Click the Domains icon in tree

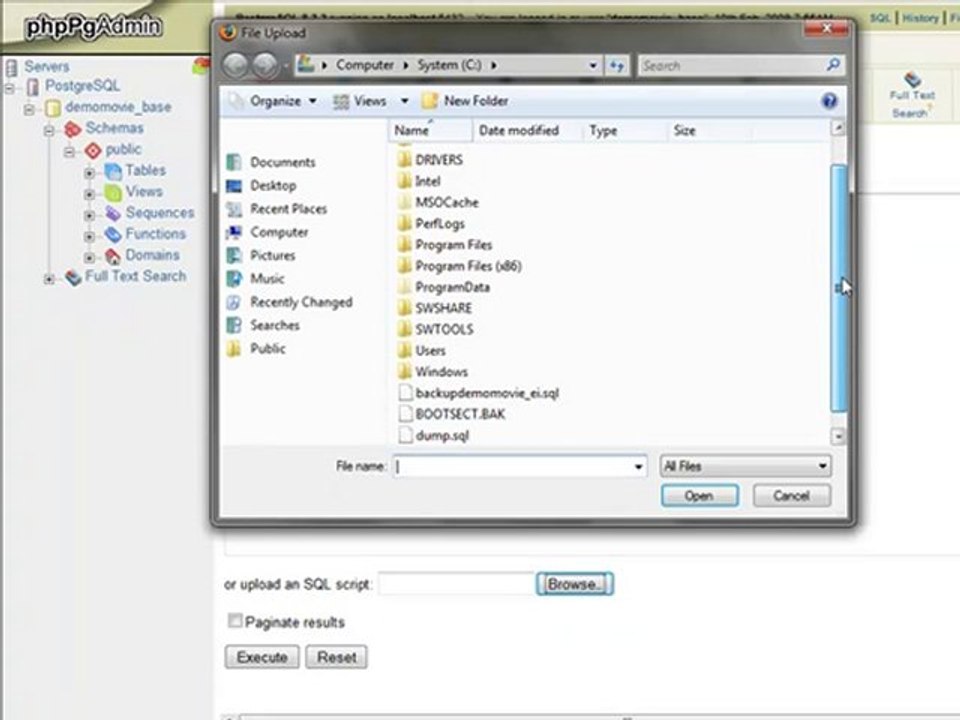113,255
